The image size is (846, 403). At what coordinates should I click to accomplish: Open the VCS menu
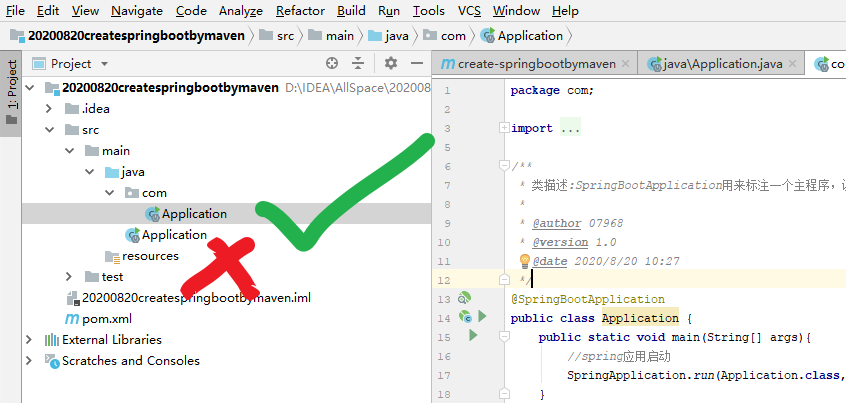tap(469, 11)
